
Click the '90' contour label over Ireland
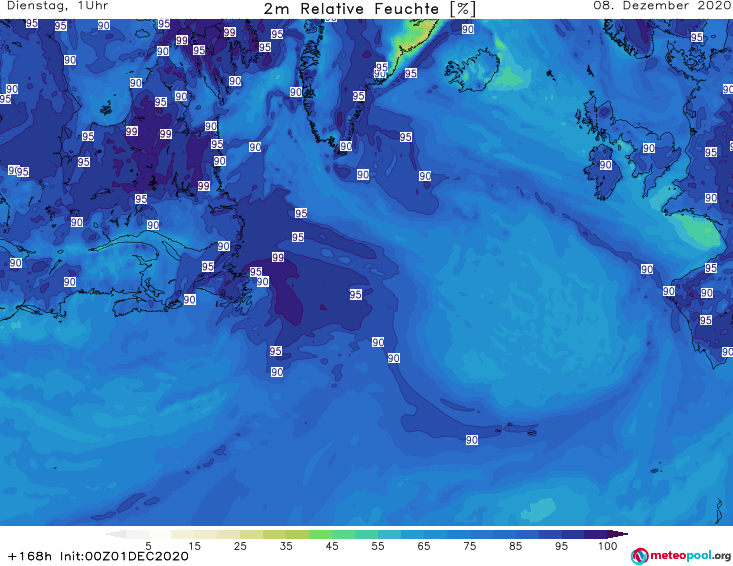pyautogui.click(x=605, y=165)
